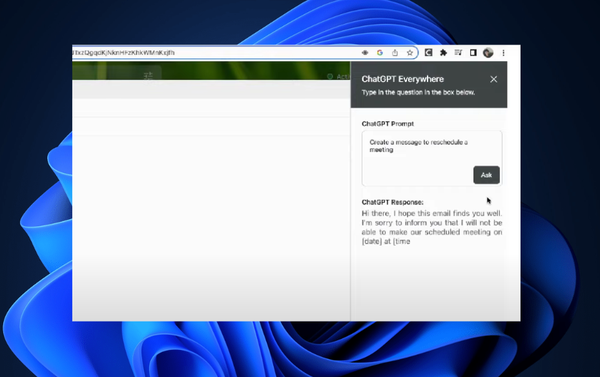The image size is (600, 377).
Task: Click the ChatGPT Prompt label
Action: (388, 124)
